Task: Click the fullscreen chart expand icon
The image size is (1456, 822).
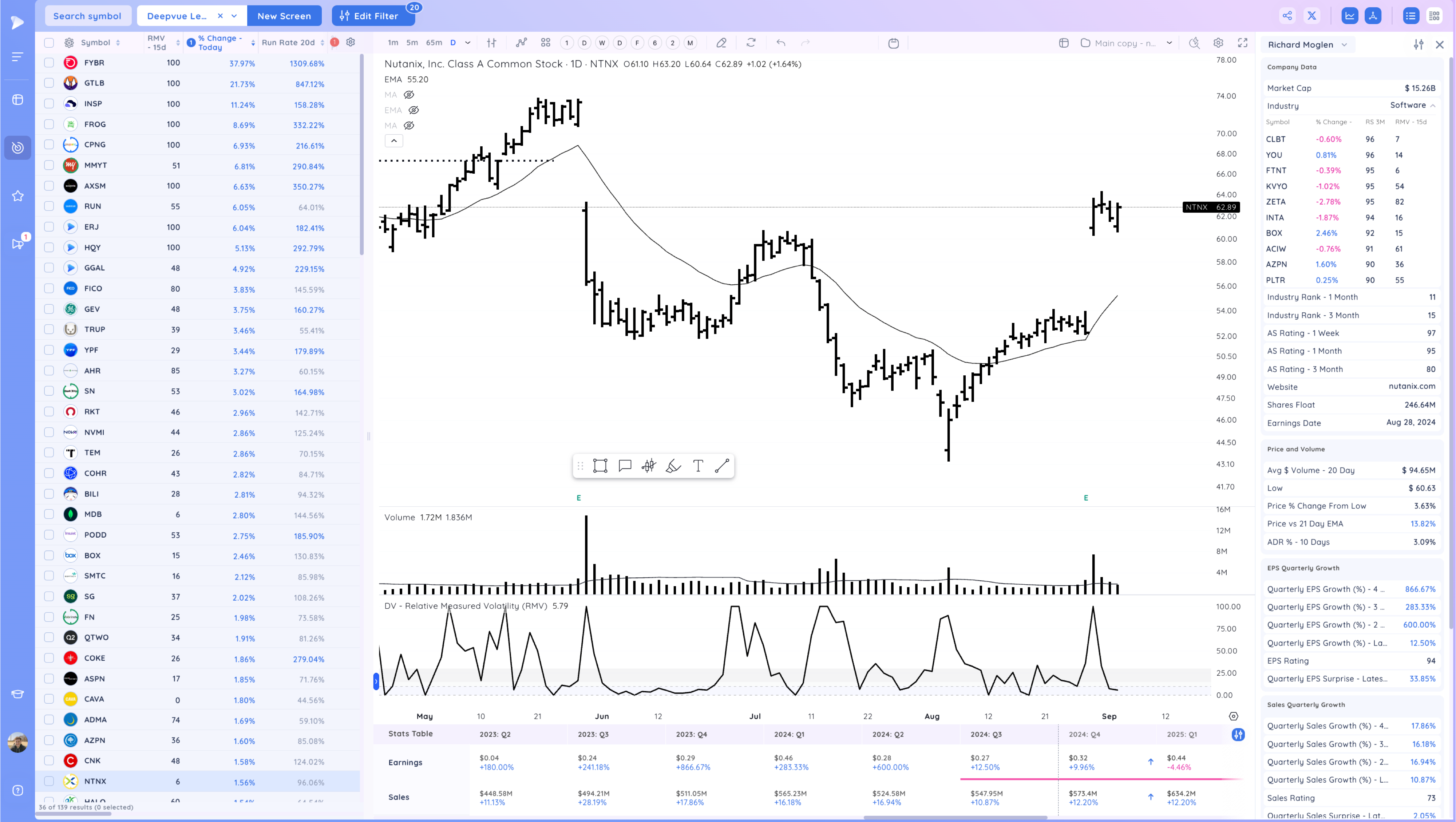Action: (x=1243, y=42)
